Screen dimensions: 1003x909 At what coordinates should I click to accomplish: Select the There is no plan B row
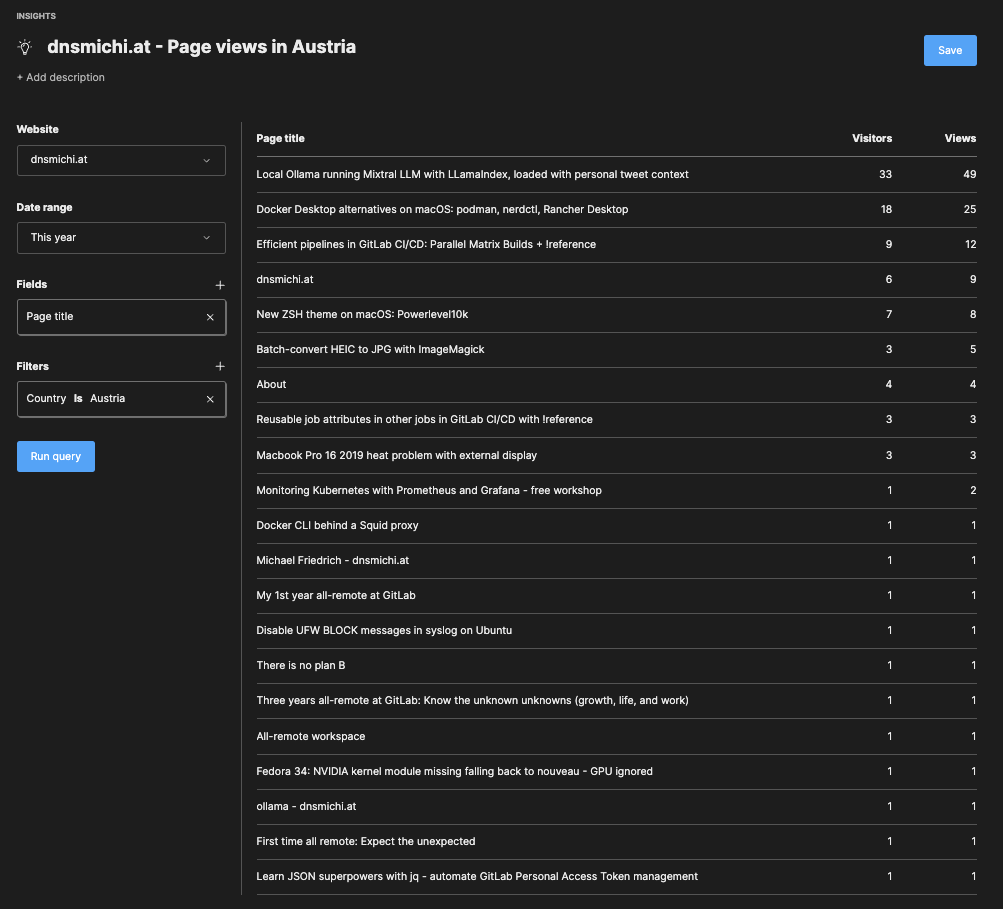[300, 666]
